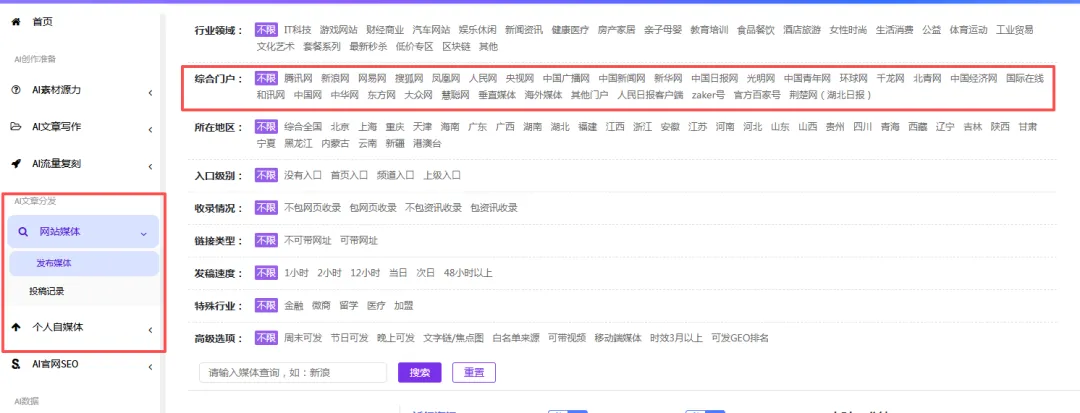
Task: Open 首页 in the sidebar
Action: pyautogui.click(x=43, y=22)
